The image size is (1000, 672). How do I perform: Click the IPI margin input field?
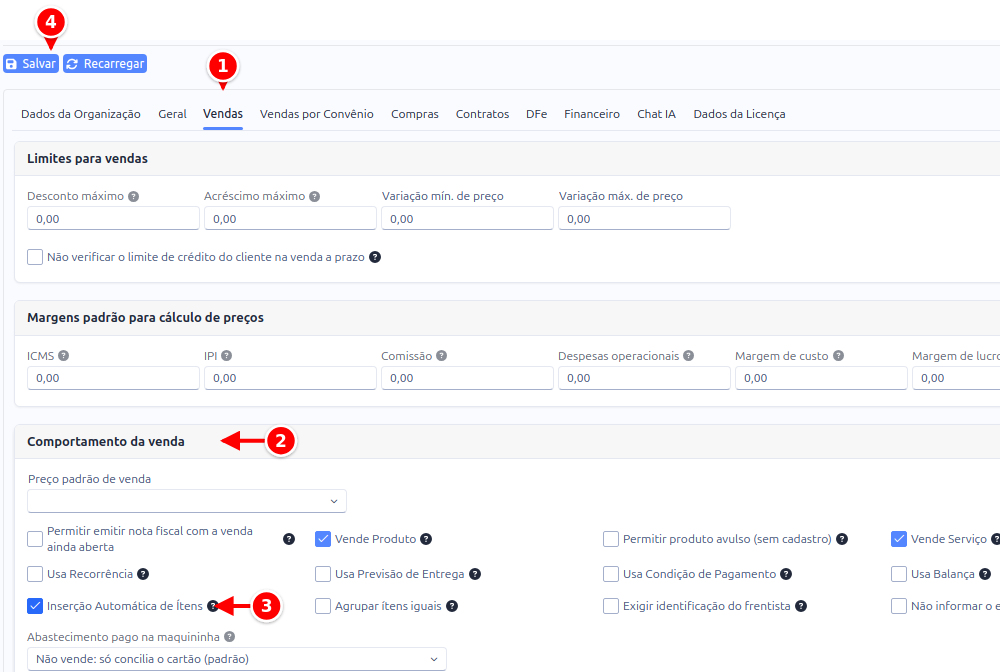(290, 378)
